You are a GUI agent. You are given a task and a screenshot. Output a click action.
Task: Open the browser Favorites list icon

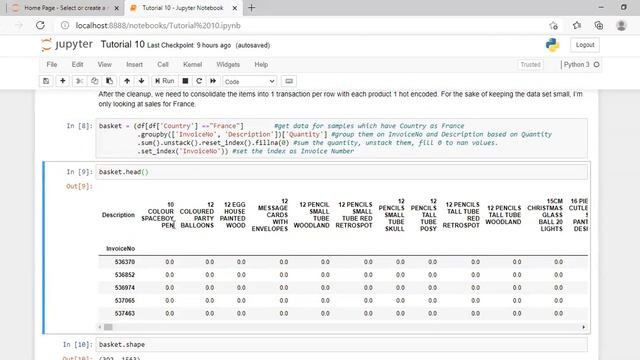click(x=576, y=25)
